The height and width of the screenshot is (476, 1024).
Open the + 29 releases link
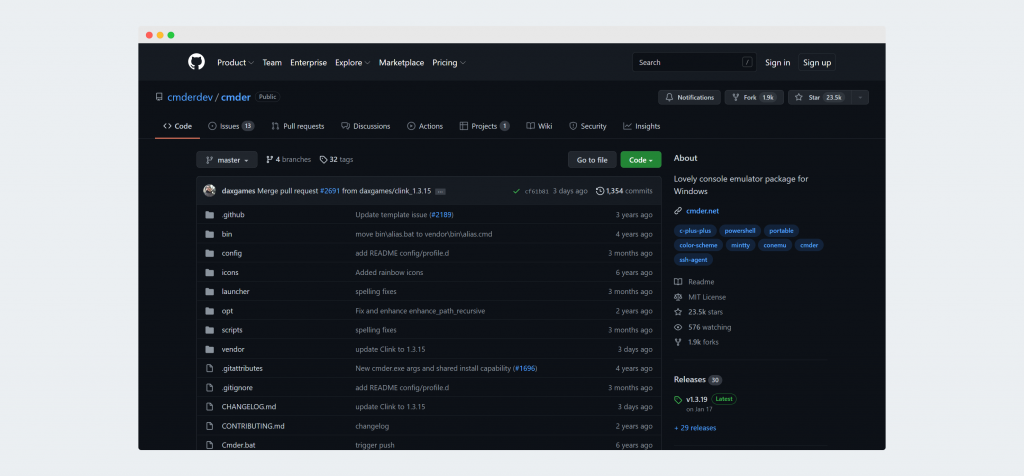click(x=695, y=428)
